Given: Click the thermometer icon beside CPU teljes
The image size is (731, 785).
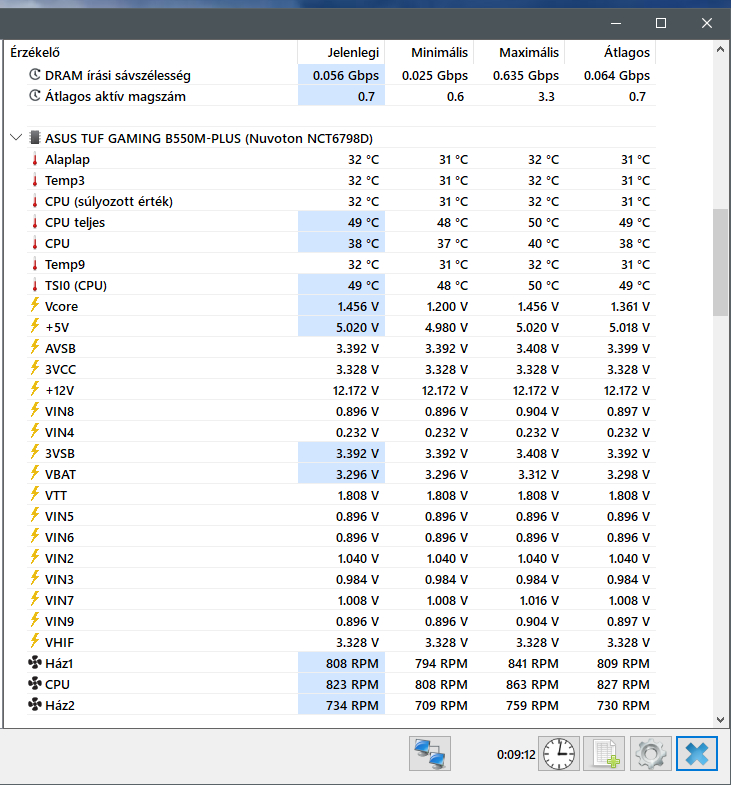Looking at the screenshot, I should pos(35,222).
